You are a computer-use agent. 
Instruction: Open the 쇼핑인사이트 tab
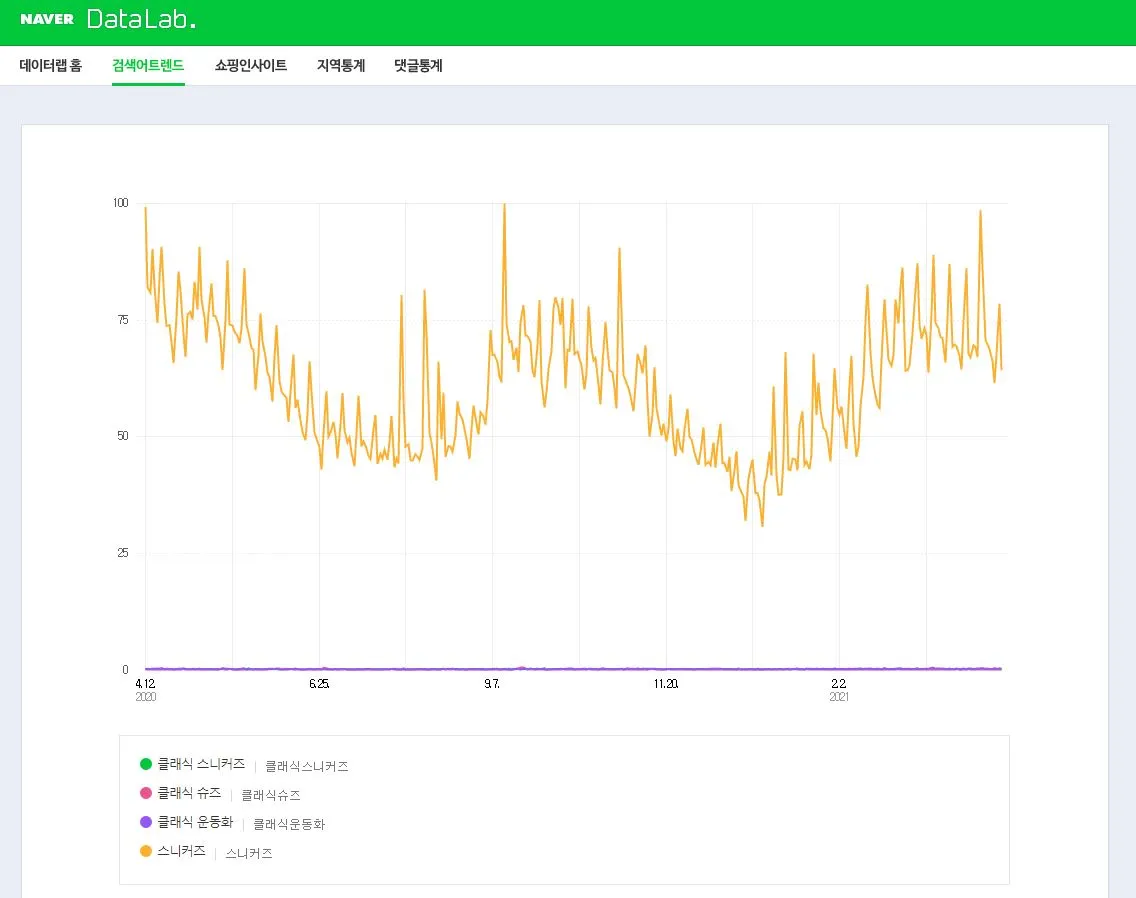coord(251,65)
